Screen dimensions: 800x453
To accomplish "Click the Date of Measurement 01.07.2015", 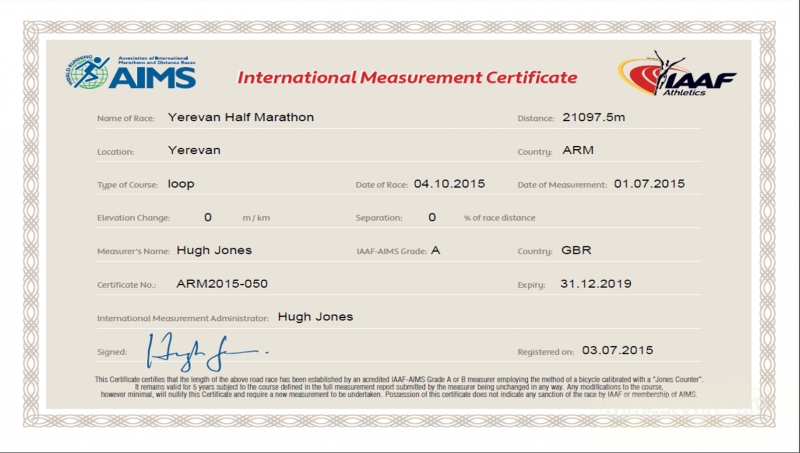I will coord(650,184).
